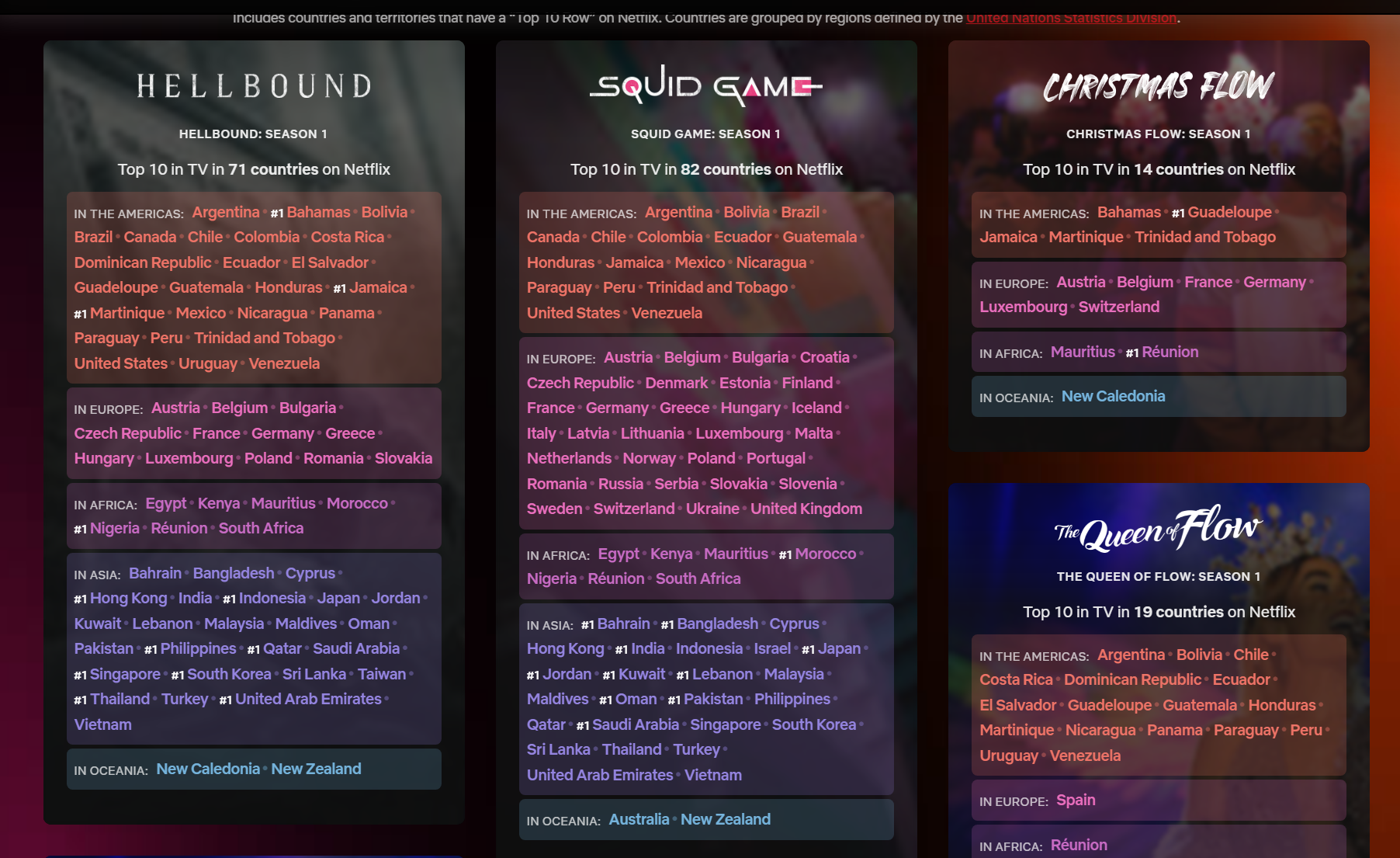Select Luxembourg in Christmas Flow Europe list
The image size is (1400, 858).
pyautogui.click(x=1024, y=307)
